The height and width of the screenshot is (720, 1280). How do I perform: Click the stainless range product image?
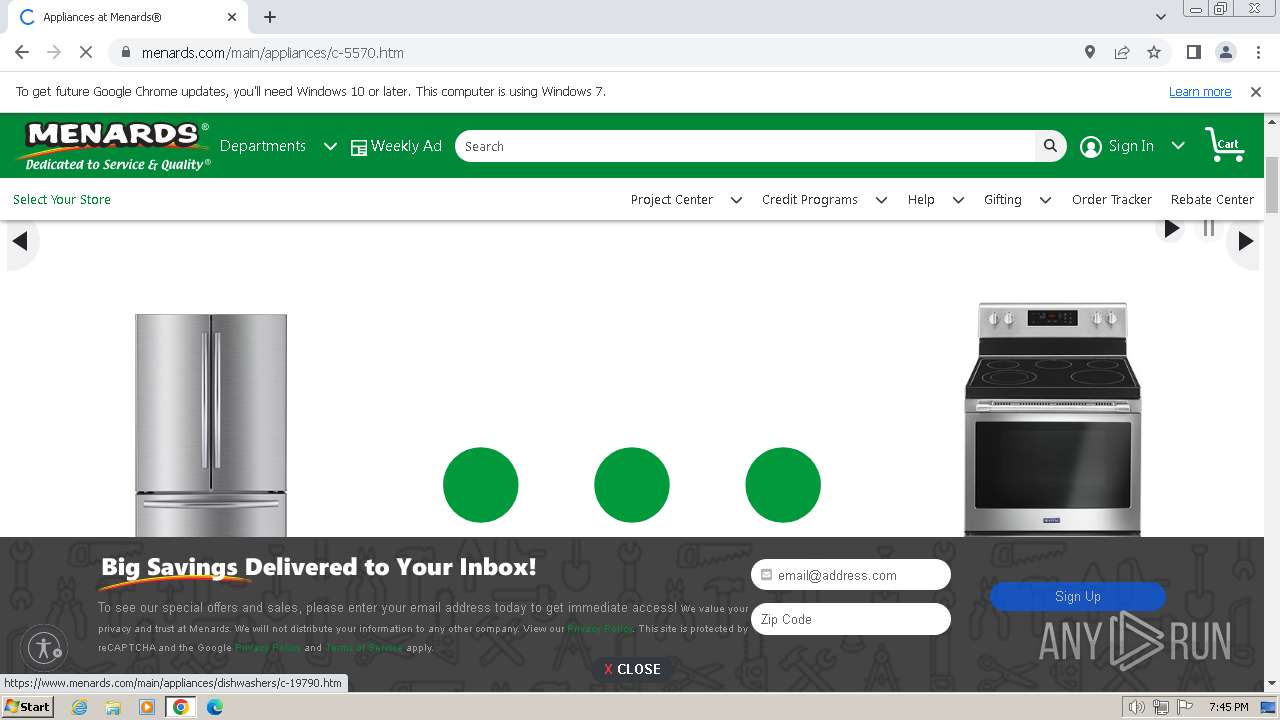pyautogui.click(x=1052, y=418)
